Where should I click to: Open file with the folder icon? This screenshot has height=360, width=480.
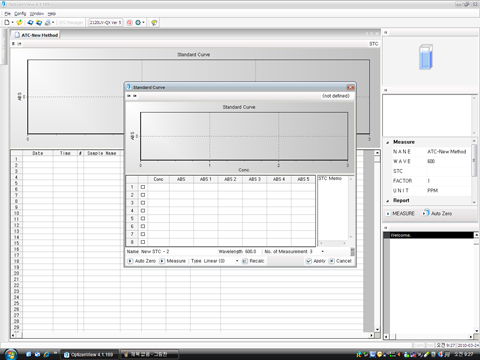(19, 22)
